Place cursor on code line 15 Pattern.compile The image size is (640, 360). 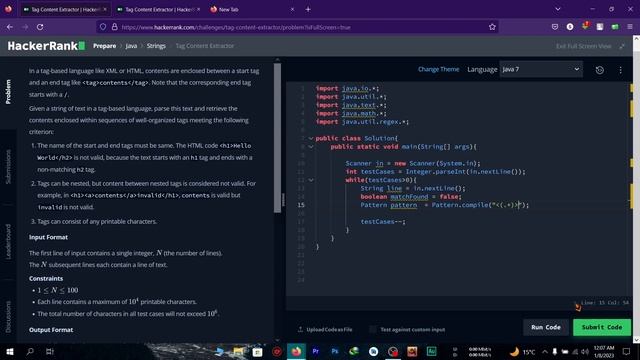444,205
